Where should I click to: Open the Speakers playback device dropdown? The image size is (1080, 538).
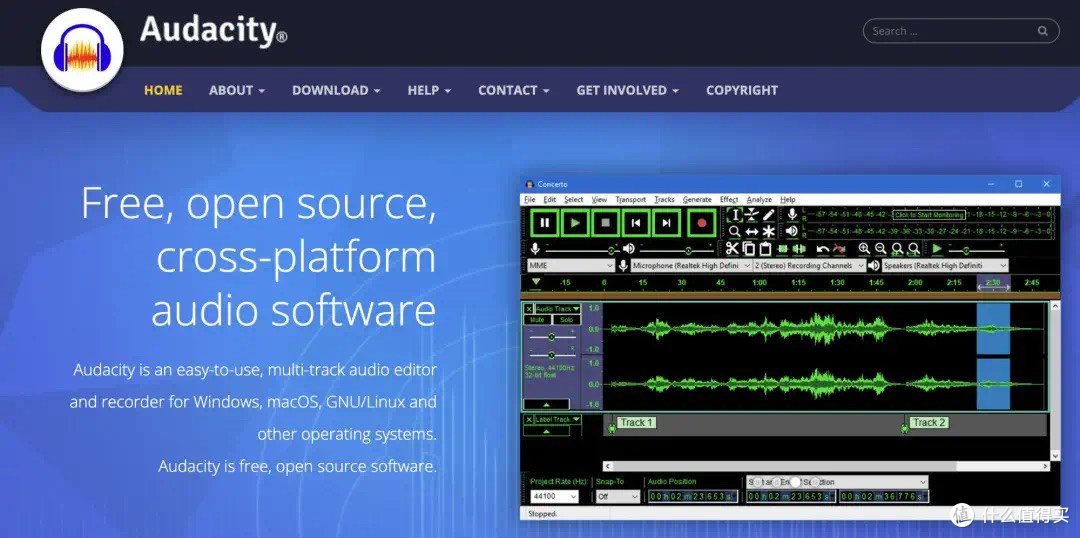[944, 265]
